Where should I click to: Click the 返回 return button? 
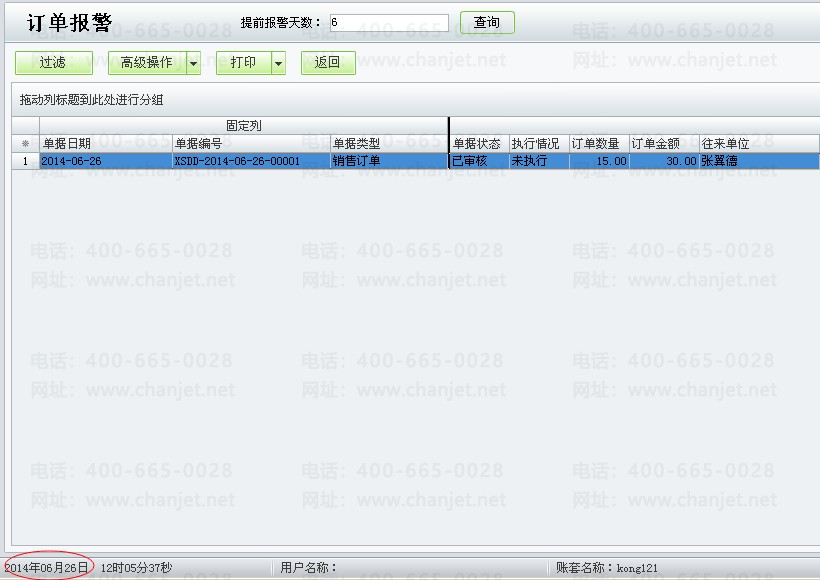(328, 63)
